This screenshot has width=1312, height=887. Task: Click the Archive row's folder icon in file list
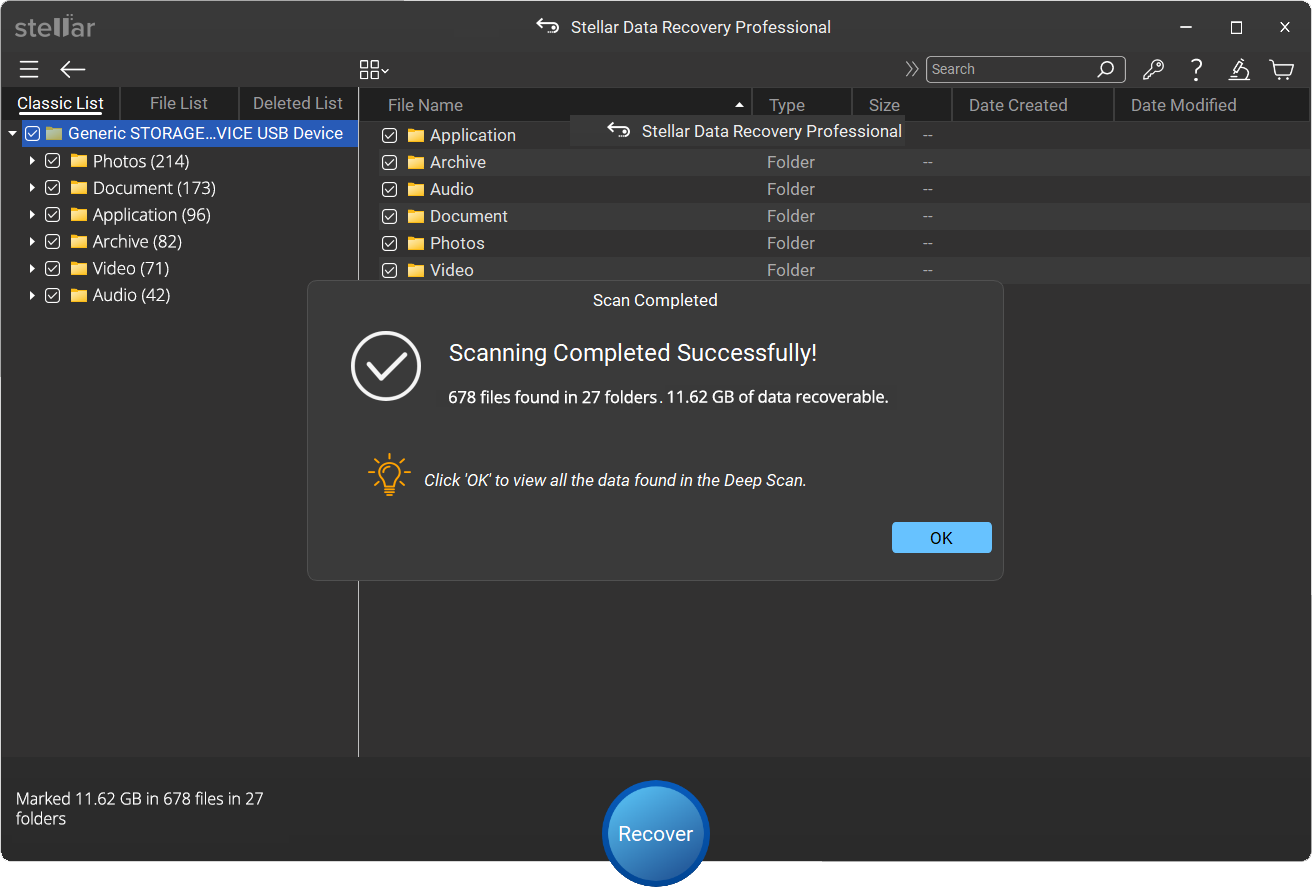[x=416, y=162]
